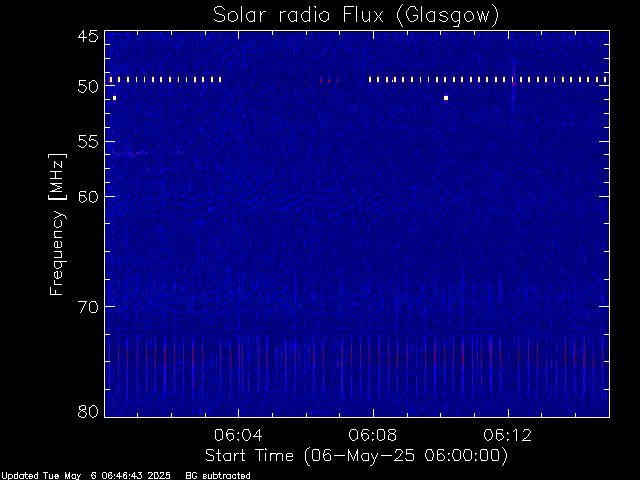Click the 'BG subtracted' note
The height and width of the screenshot is (480, 640).
pyautogui.click(x=218, y=476)
